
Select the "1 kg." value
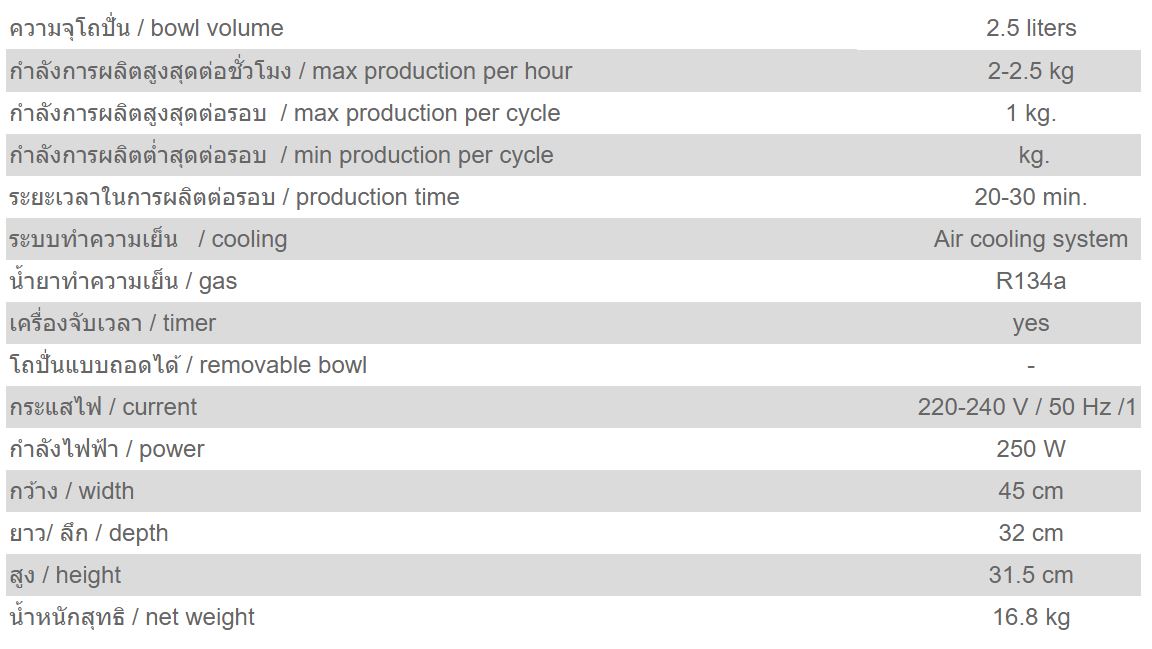point(1031,113)
